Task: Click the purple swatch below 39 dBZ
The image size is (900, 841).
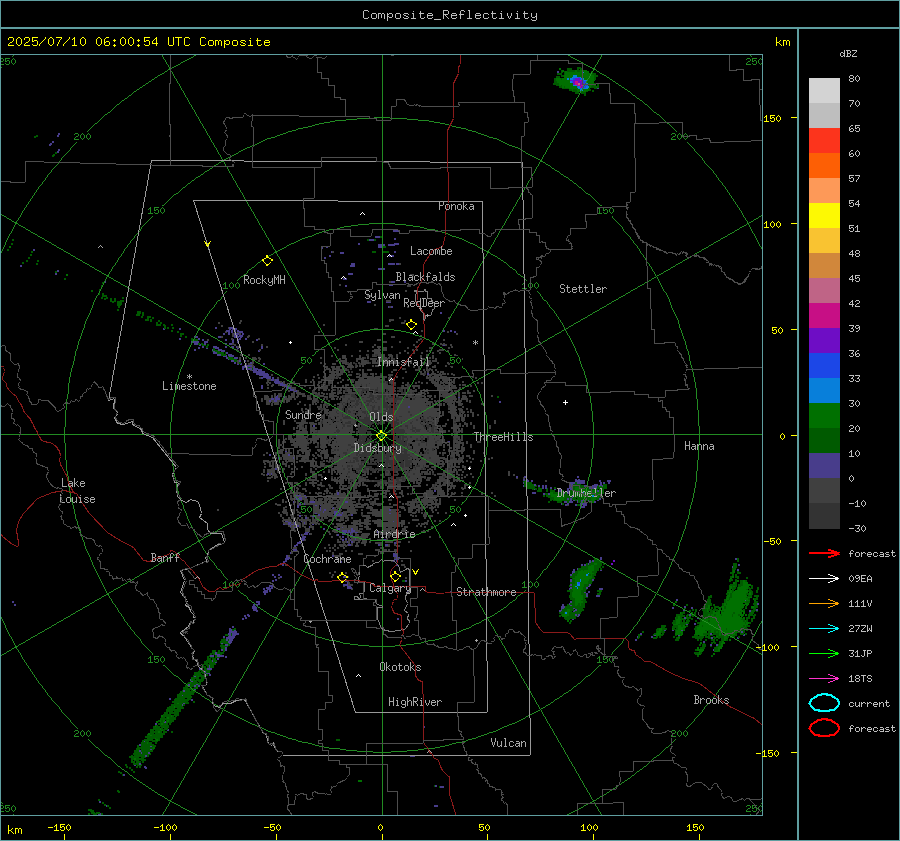Action: click(x=824, y=340)
